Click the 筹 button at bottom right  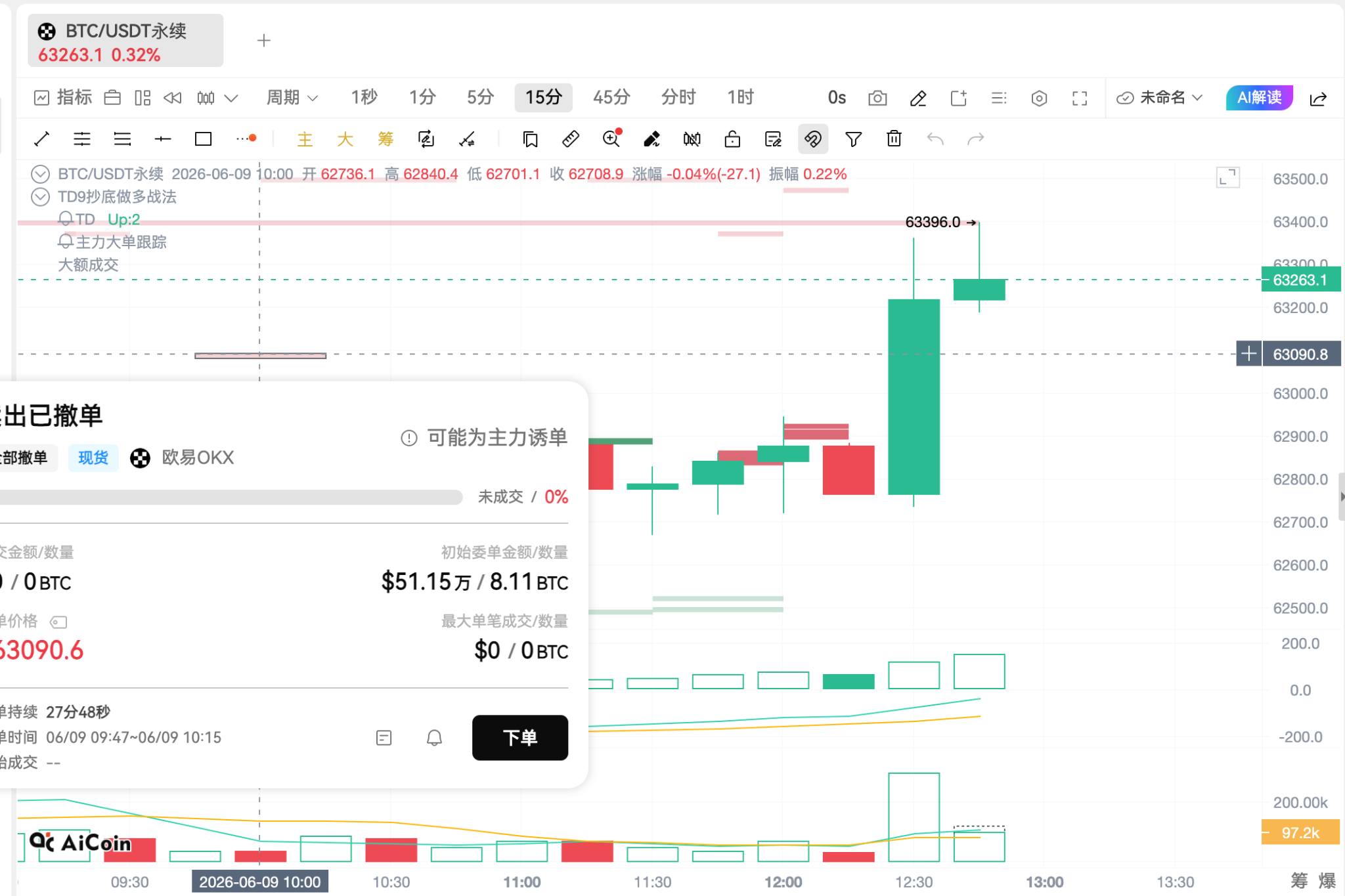1299,881
